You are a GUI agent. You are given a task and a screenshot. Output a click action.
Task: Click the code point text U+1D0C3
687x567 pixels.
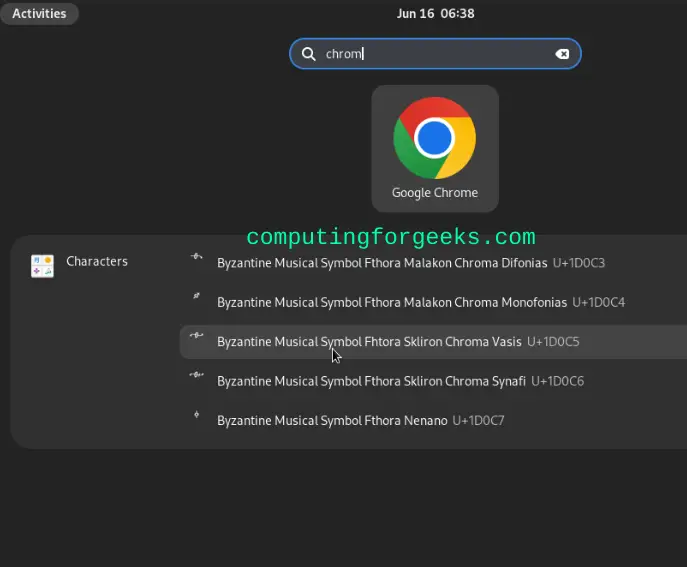578,263
